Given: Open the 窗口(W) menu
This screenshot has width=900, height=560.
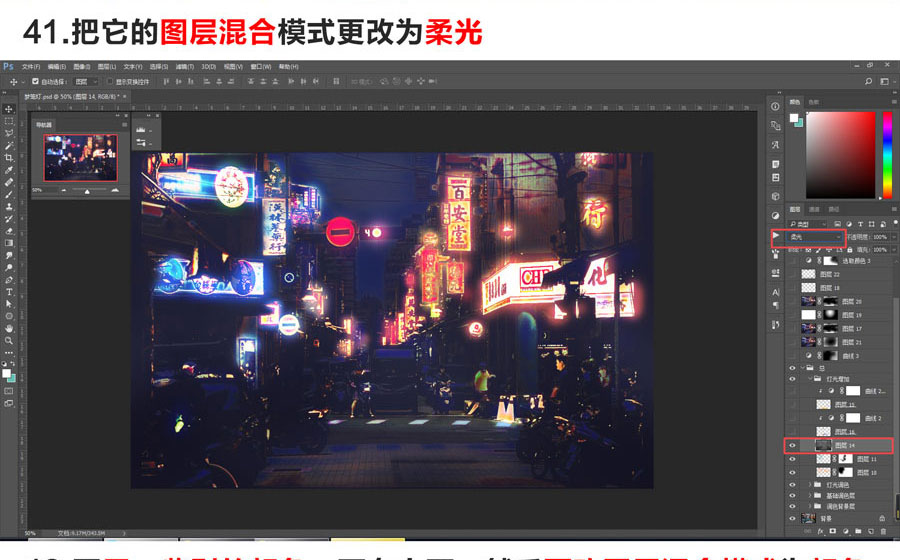Looking at the screenshot, I should point(261,67).
